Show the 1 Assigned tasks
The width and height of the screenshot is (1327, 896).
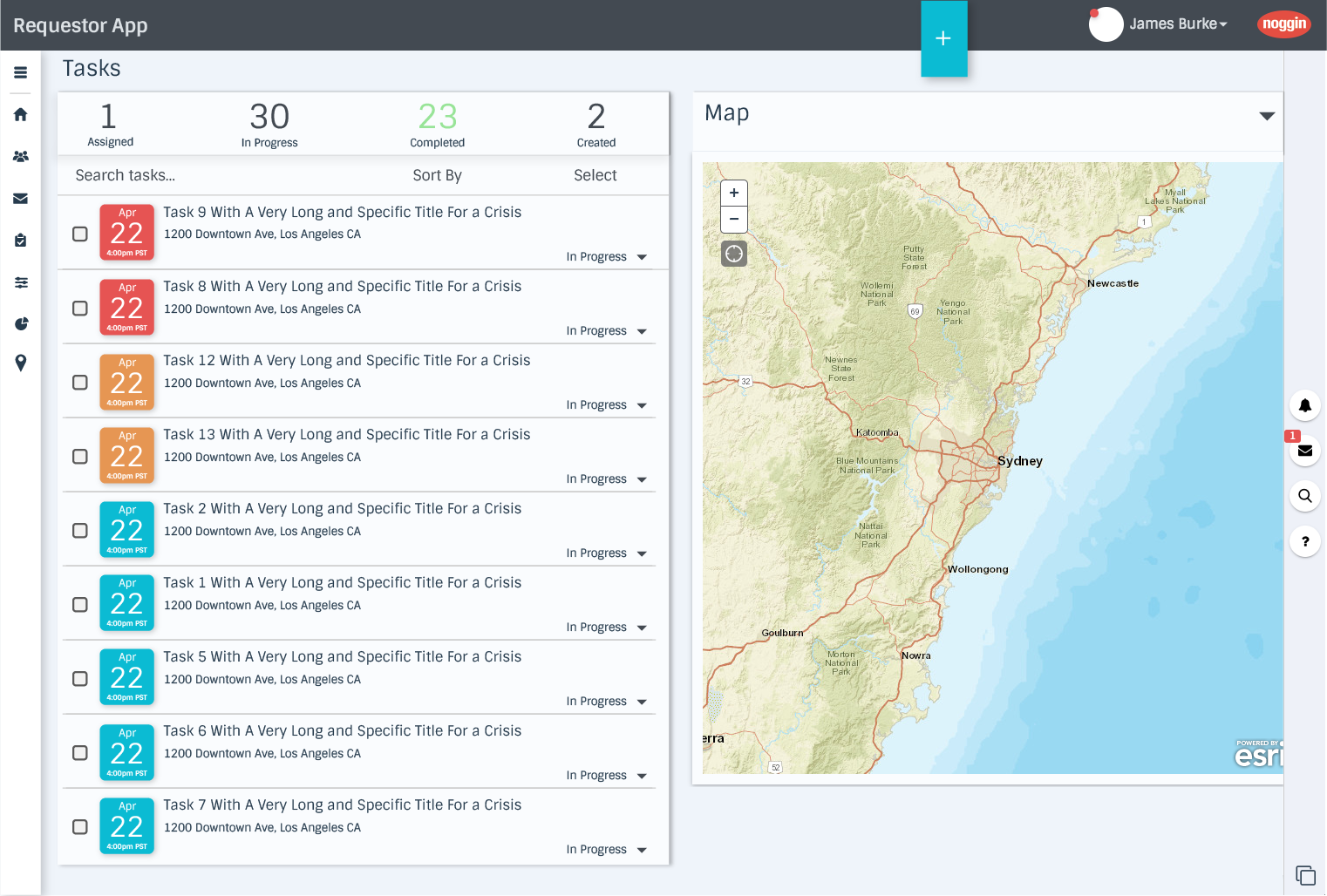[110, 124]
